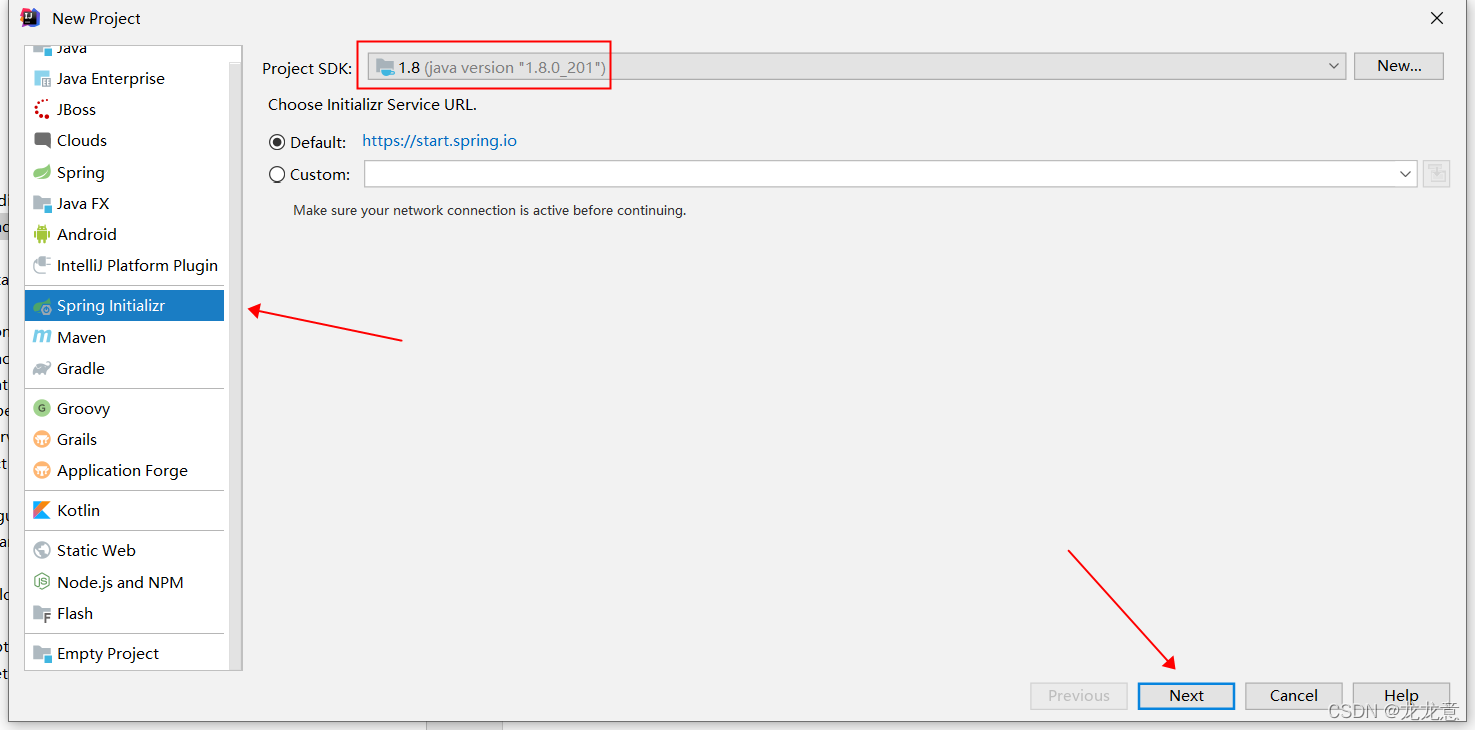Click the disabled Previous button
1475x730 pixels.
[1079, 696]
